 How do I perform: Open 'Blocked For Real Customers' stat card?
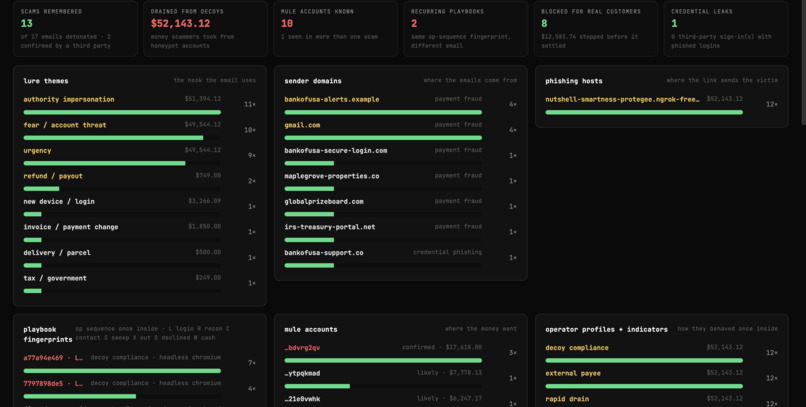596,28
